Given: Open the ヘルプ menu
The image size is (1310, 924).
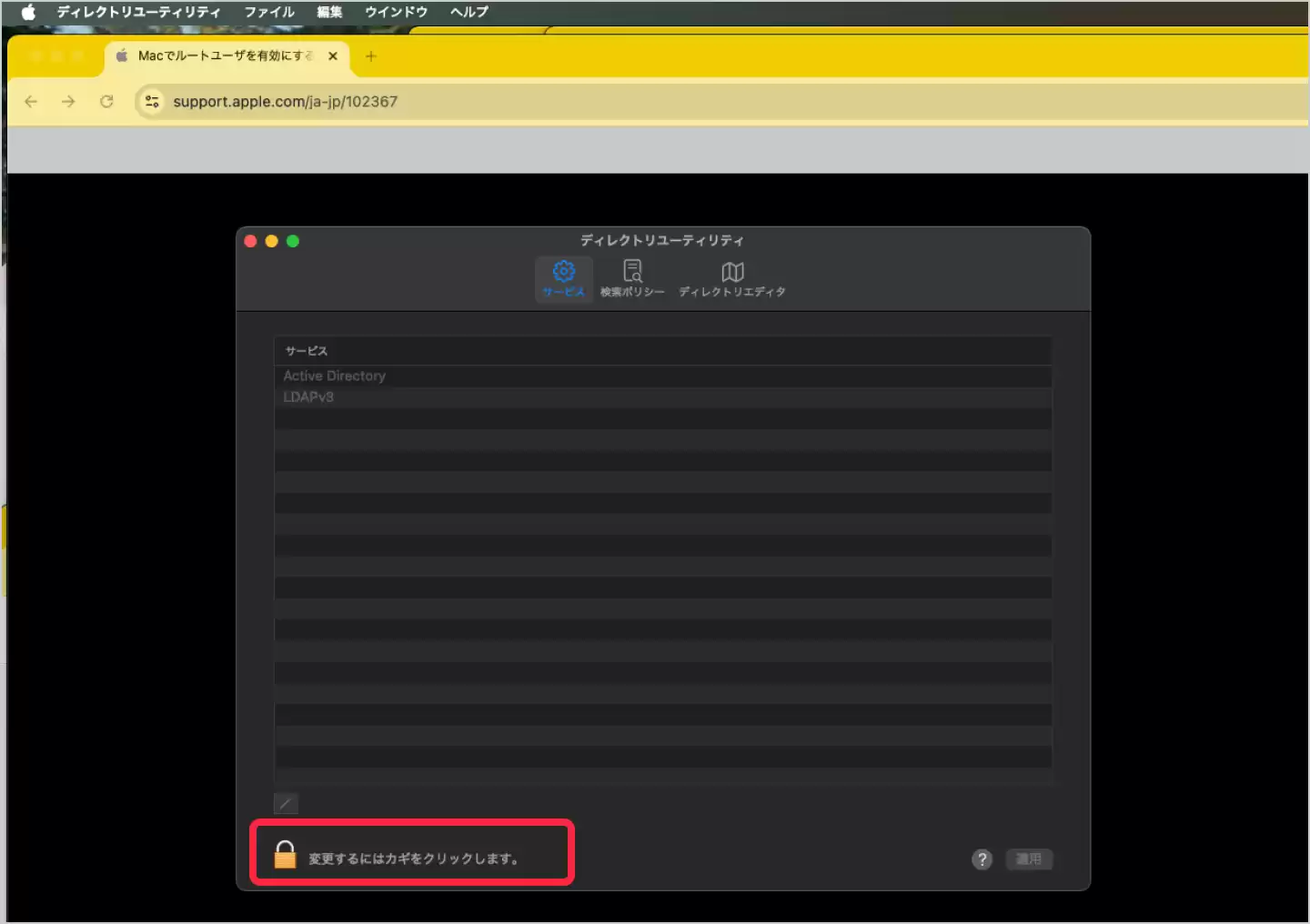Looking at the screenshot, I should [469, 12].
